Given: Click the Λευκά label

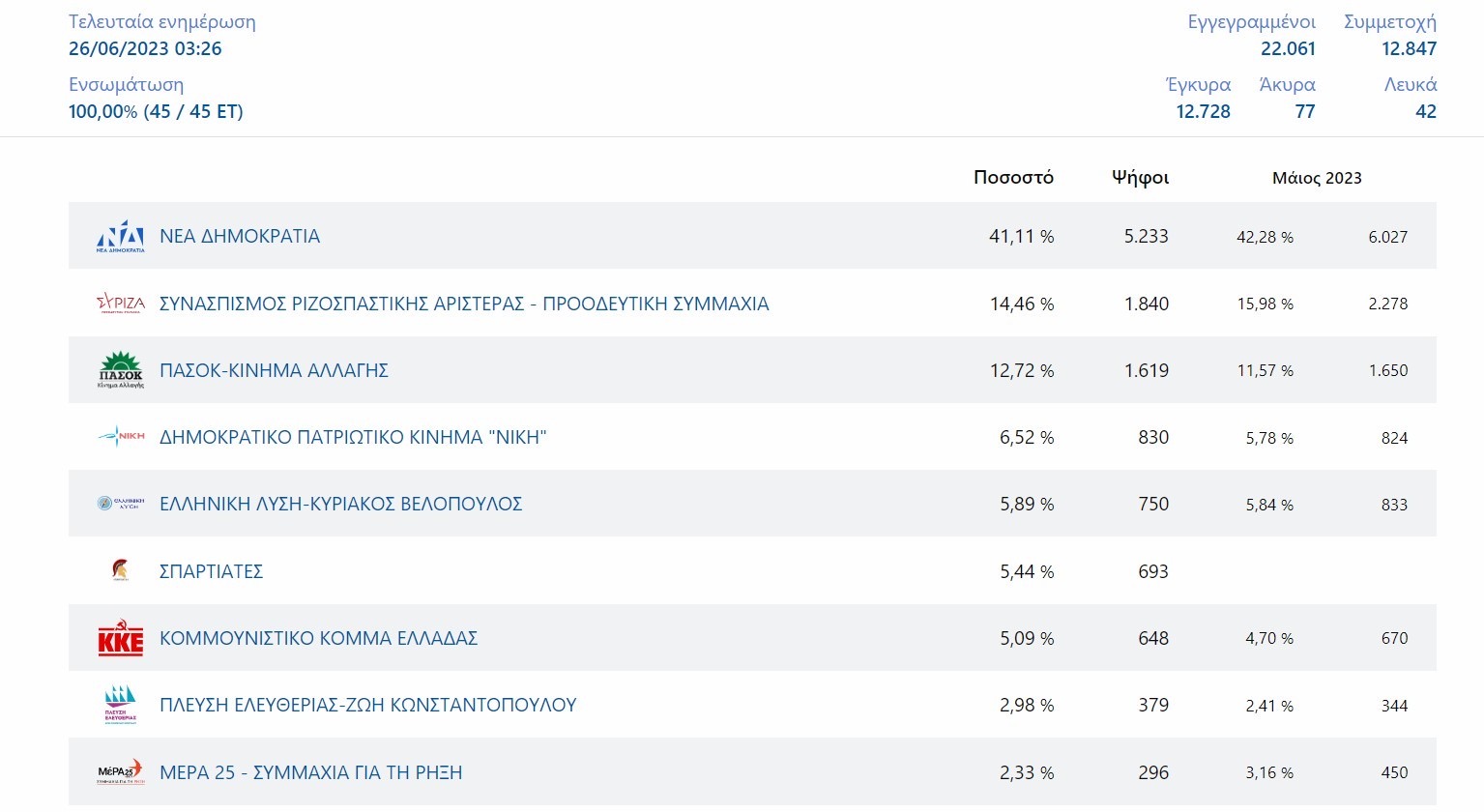Looking at the screenshot, I should (x=1410, y=85).
